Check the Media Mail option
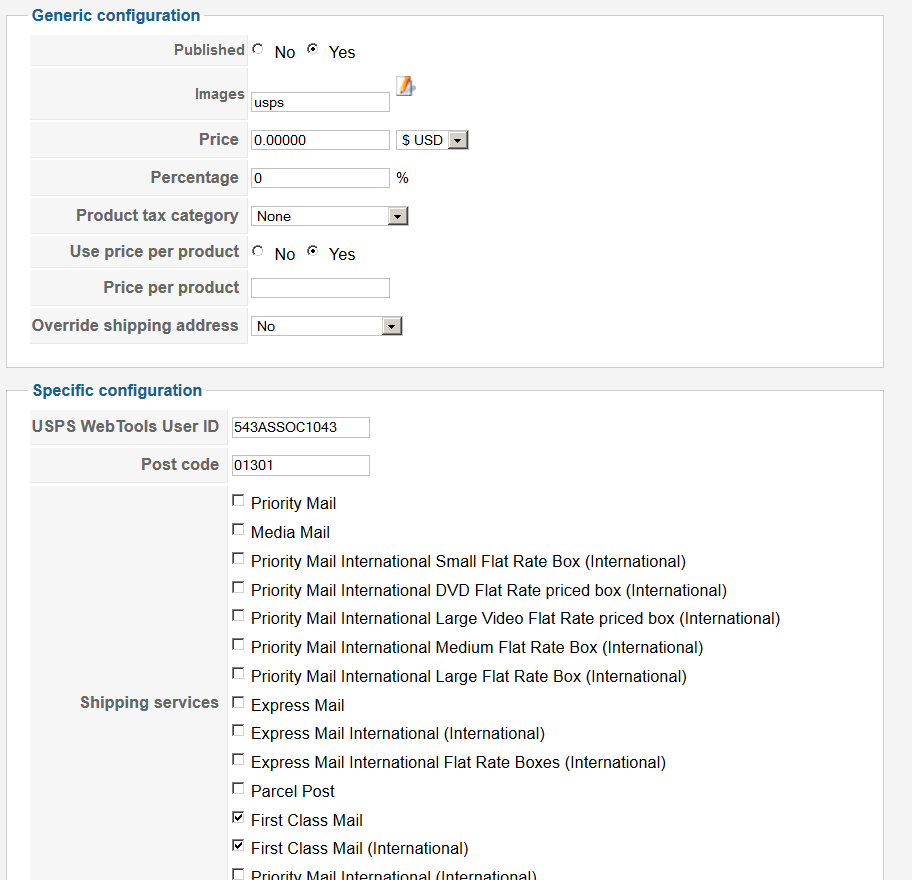912x880 pixels. (238, 530)
